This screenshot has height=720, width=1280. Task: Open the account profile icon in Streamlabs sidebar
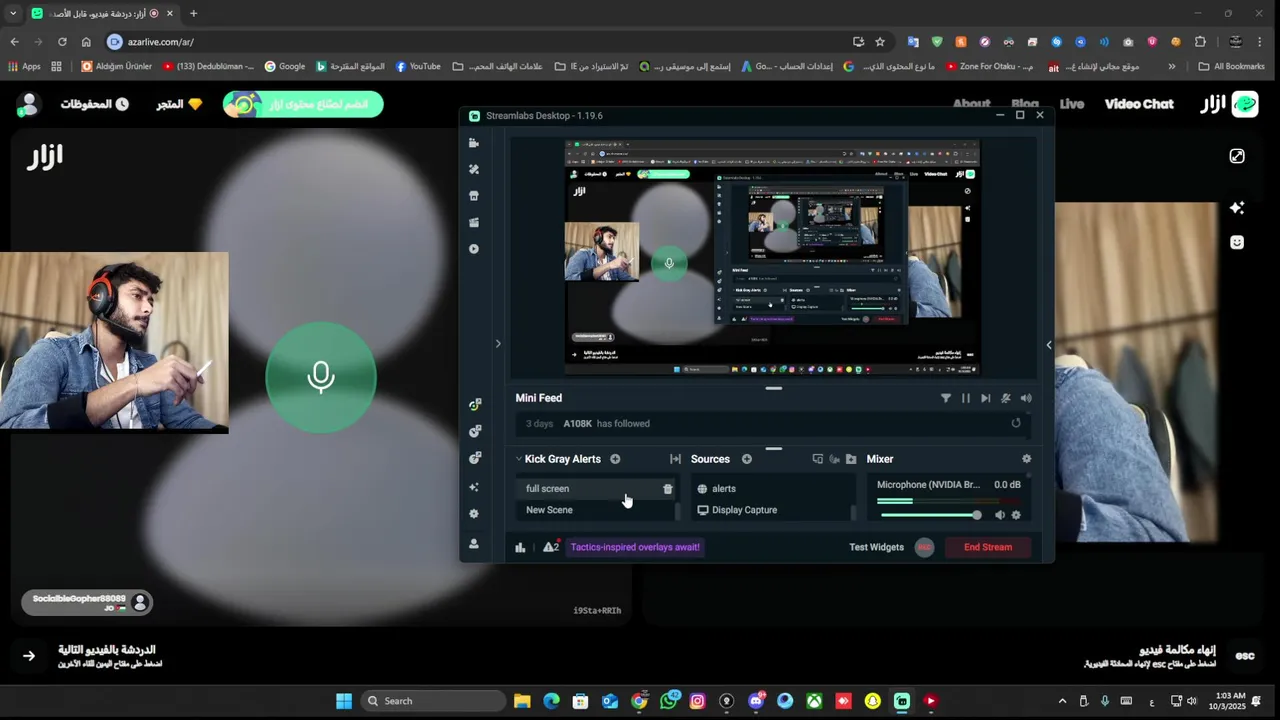coord(474,544)
